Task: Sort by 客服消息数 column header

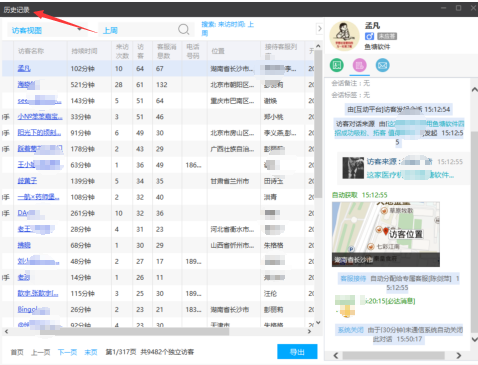Action: pos(167,51)
